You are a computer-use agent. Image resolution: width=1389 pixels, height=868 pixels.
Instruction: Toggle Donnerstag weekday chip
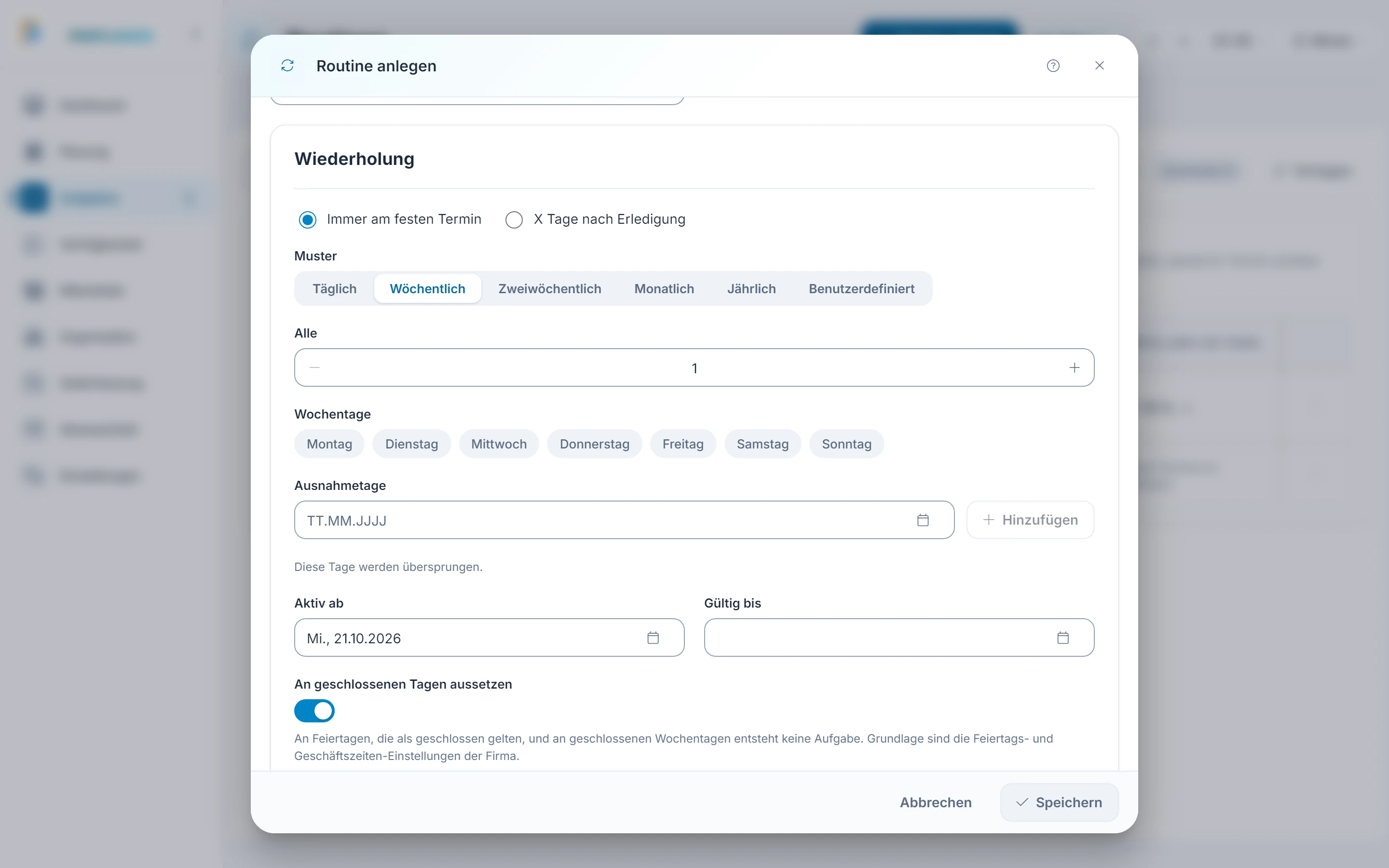594,444
